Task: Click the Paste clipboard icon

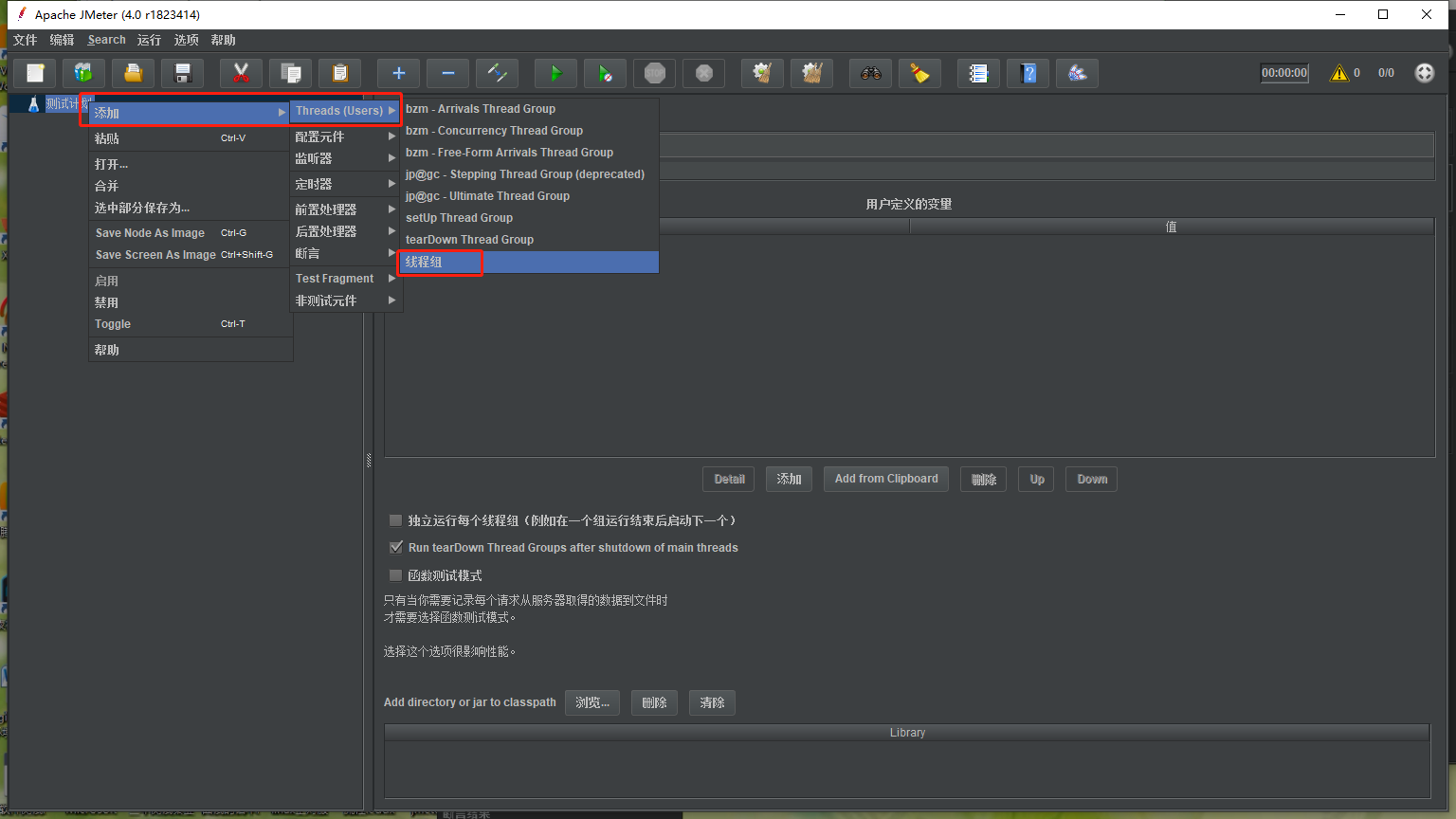Action: (x=339, y=73)
